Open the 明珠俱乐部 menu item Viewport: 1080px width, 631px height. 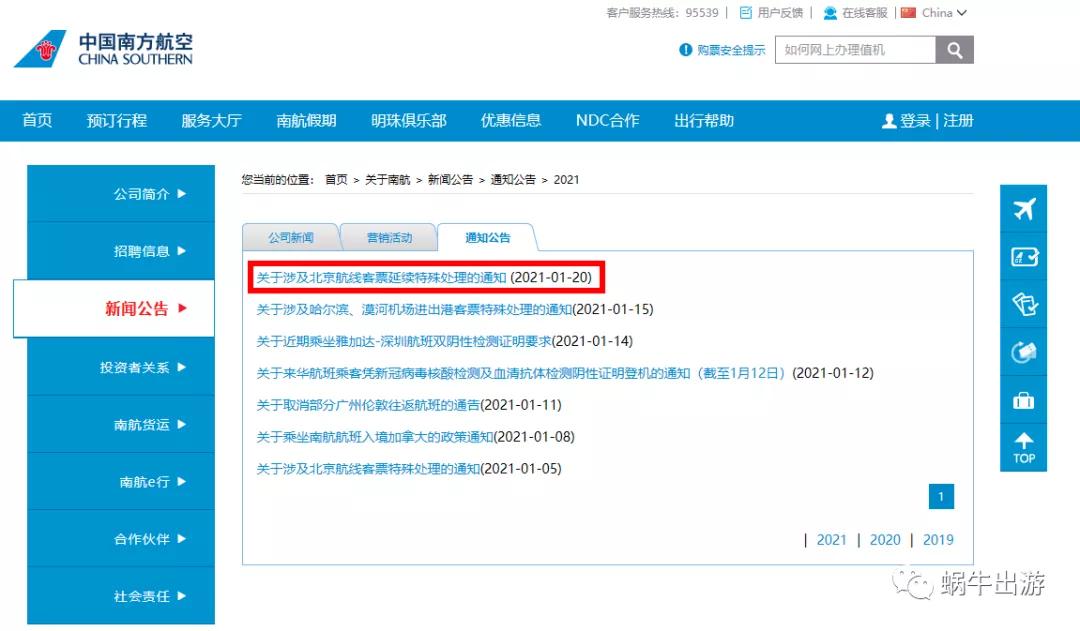pos(411,120)
